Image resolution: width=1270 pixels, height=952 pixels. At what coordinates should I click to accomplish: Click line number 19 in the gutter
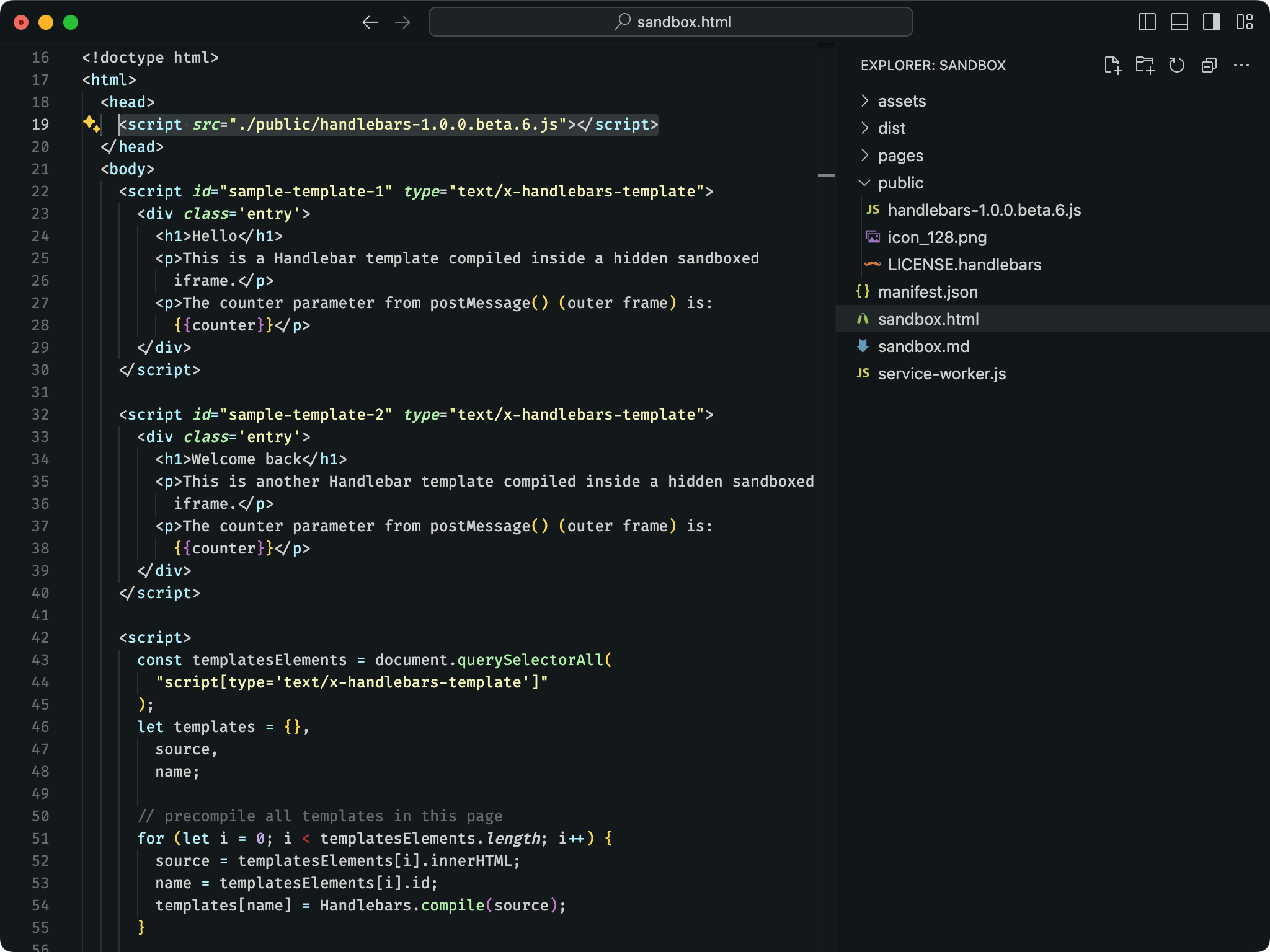[40, 125]
